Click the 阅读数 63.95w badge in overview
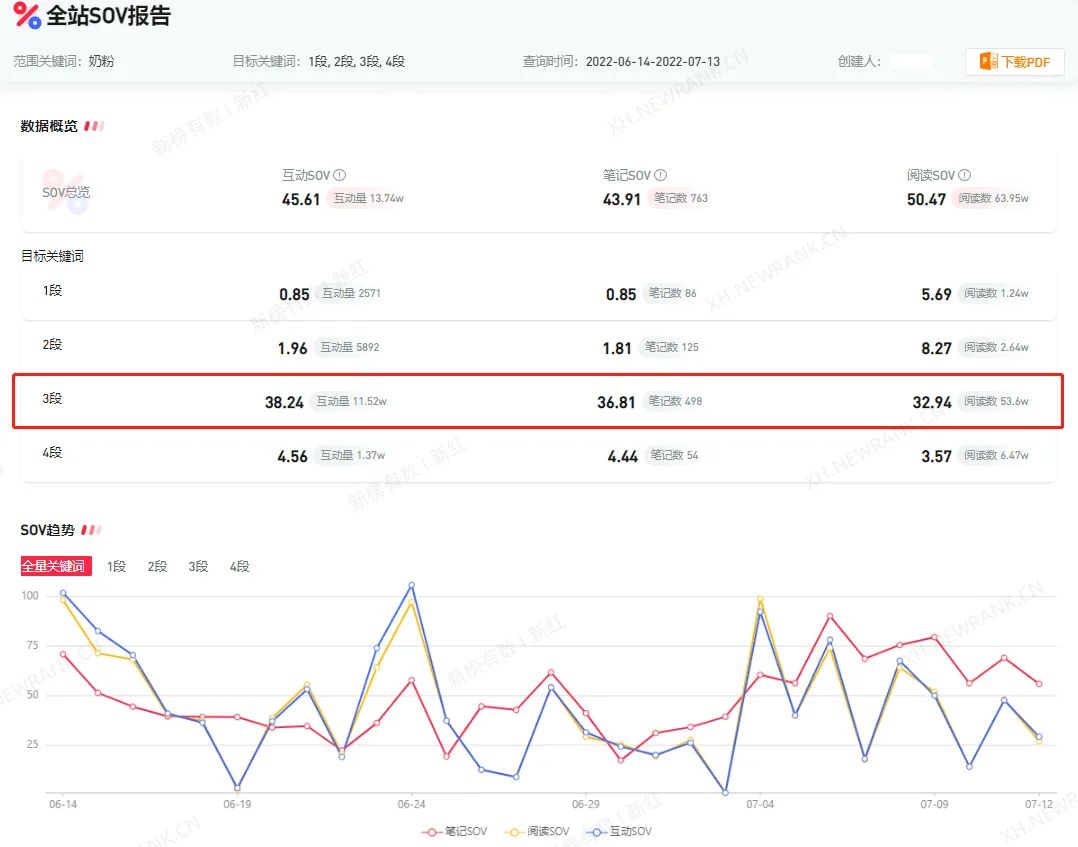Viewport: 1078px width, 847px height. (992, 198)
